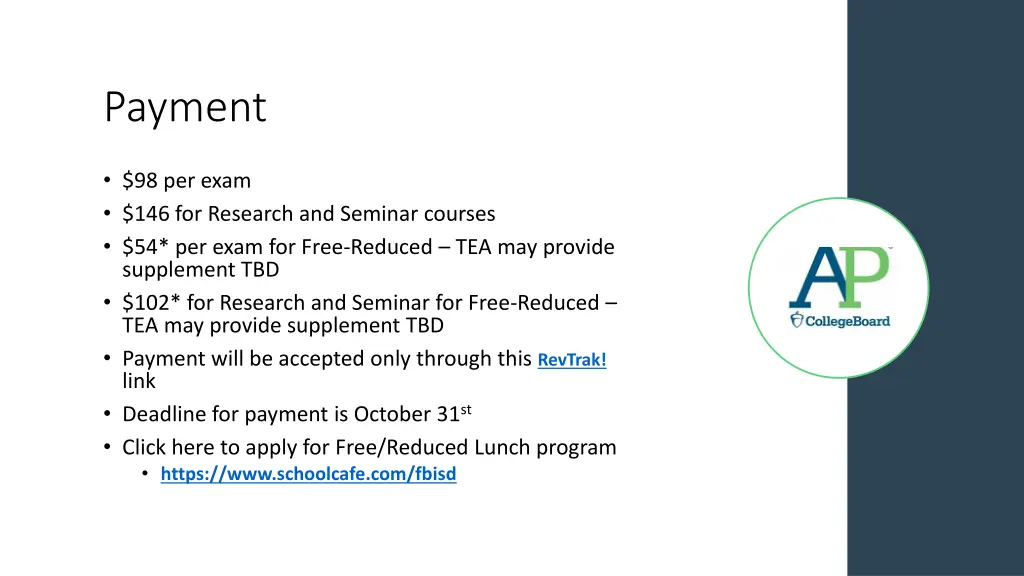Click the 'supplement TBD' text under $54
Viewport: 1024px width, 576px height.
(x=200, y=270)
